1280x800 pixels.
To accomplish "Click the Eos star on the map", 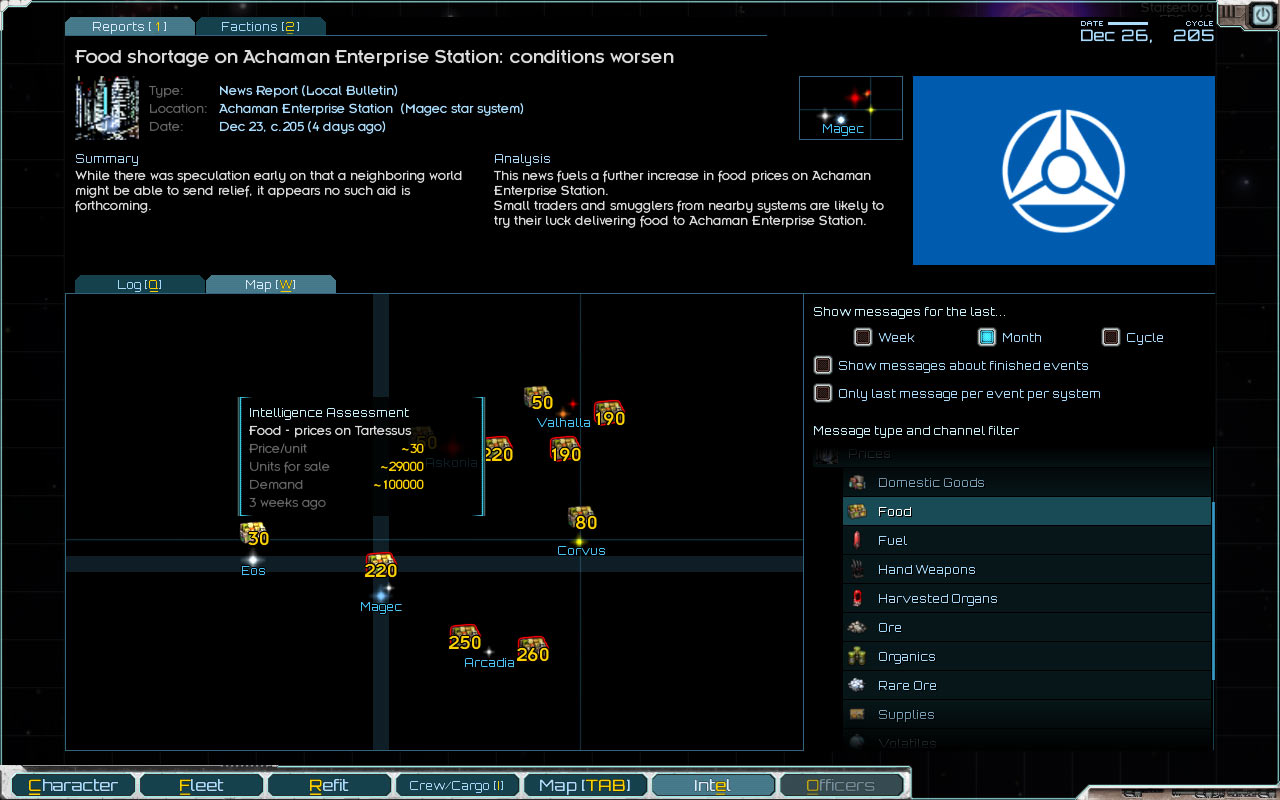I will point(253,560).
